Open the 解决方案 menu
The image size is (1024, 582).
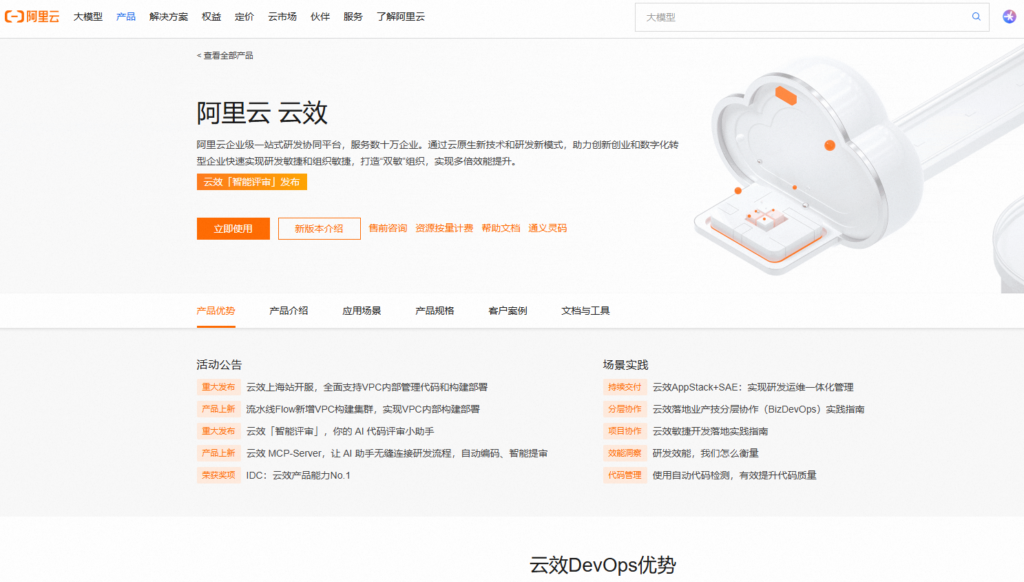tap(168, 17)
